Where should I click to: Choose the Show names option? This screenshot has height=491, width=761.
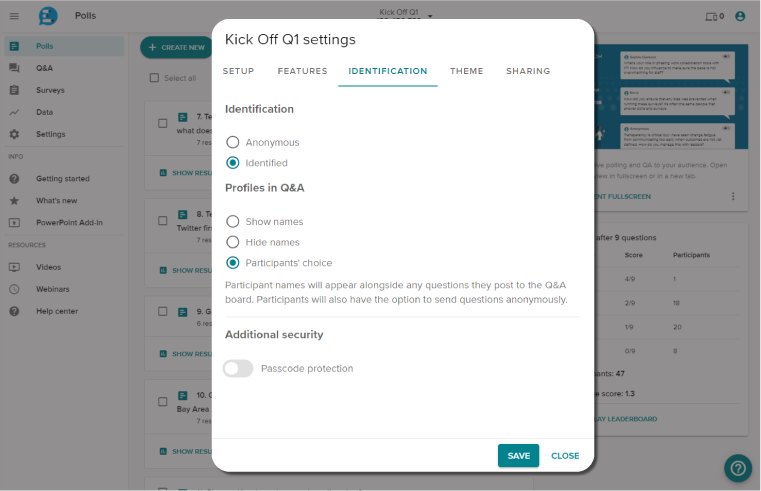tap(233, 221)
